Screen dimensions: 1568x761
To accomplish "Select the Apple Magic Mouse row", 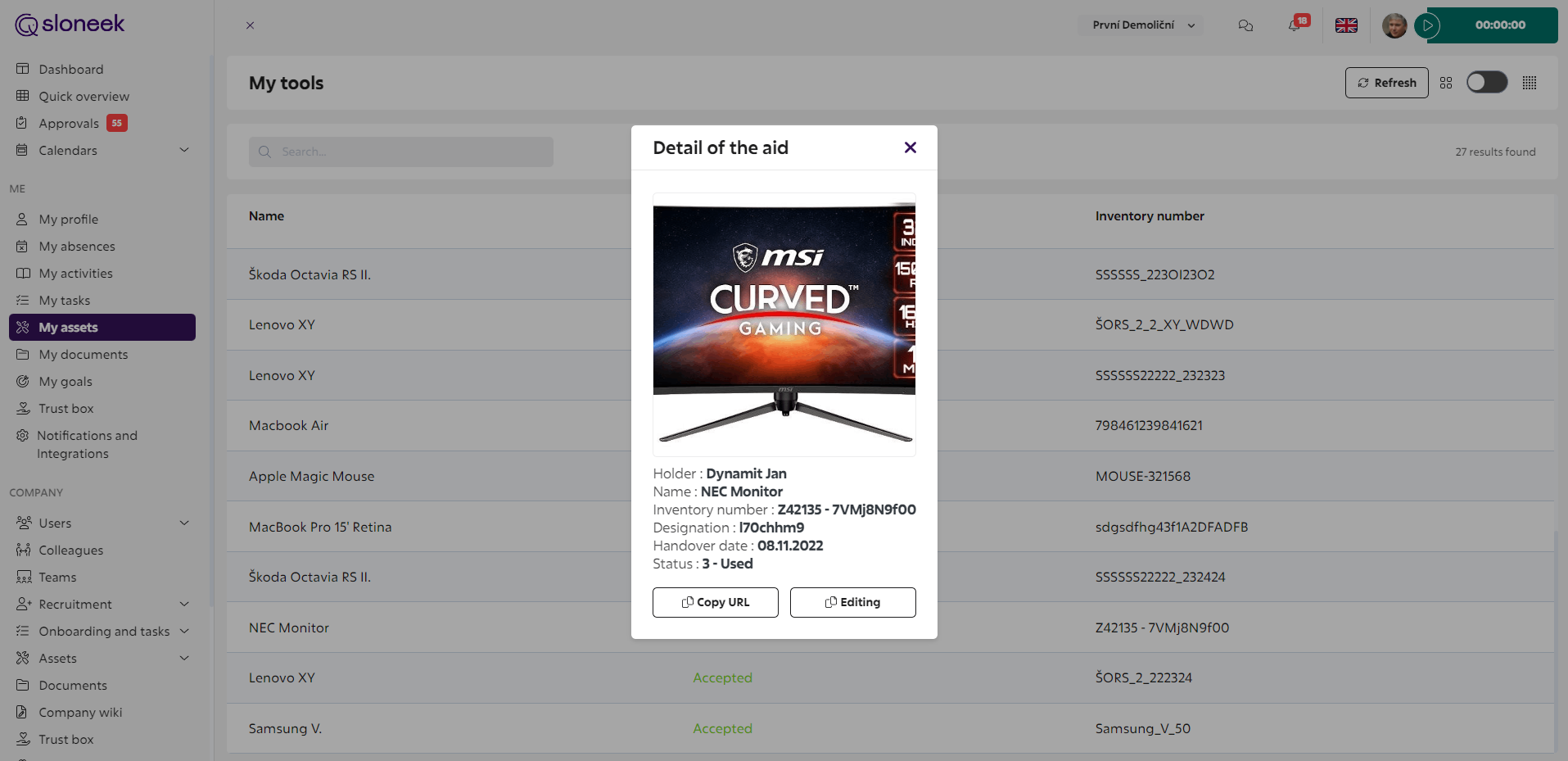I will point(890,476).
